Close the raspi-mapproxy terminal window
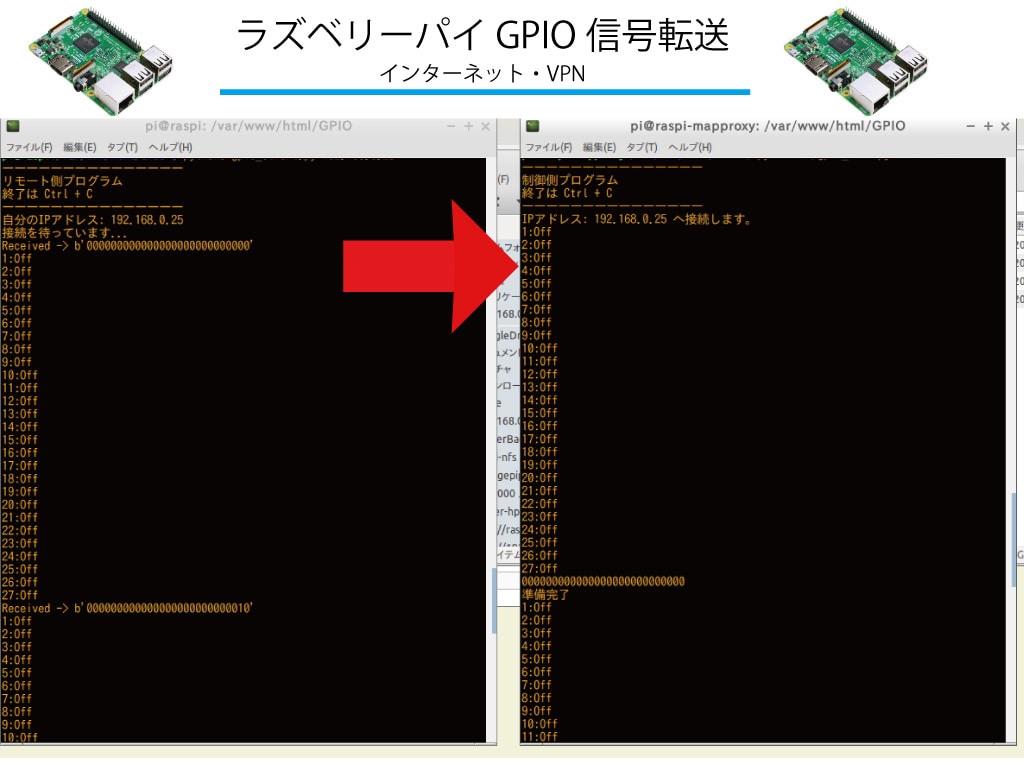 1005,126
